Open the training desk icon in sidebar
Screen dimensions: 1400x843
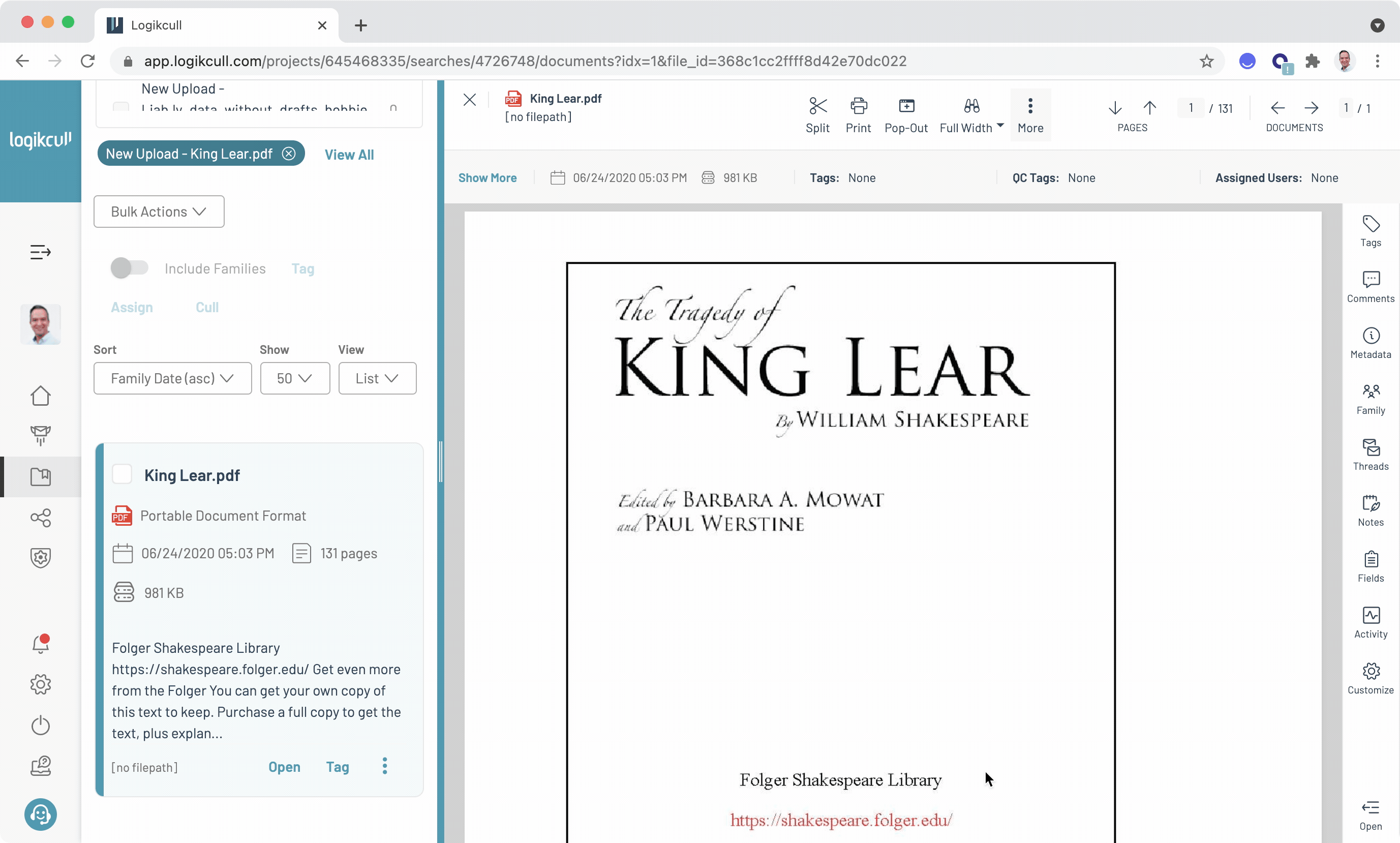40,766
